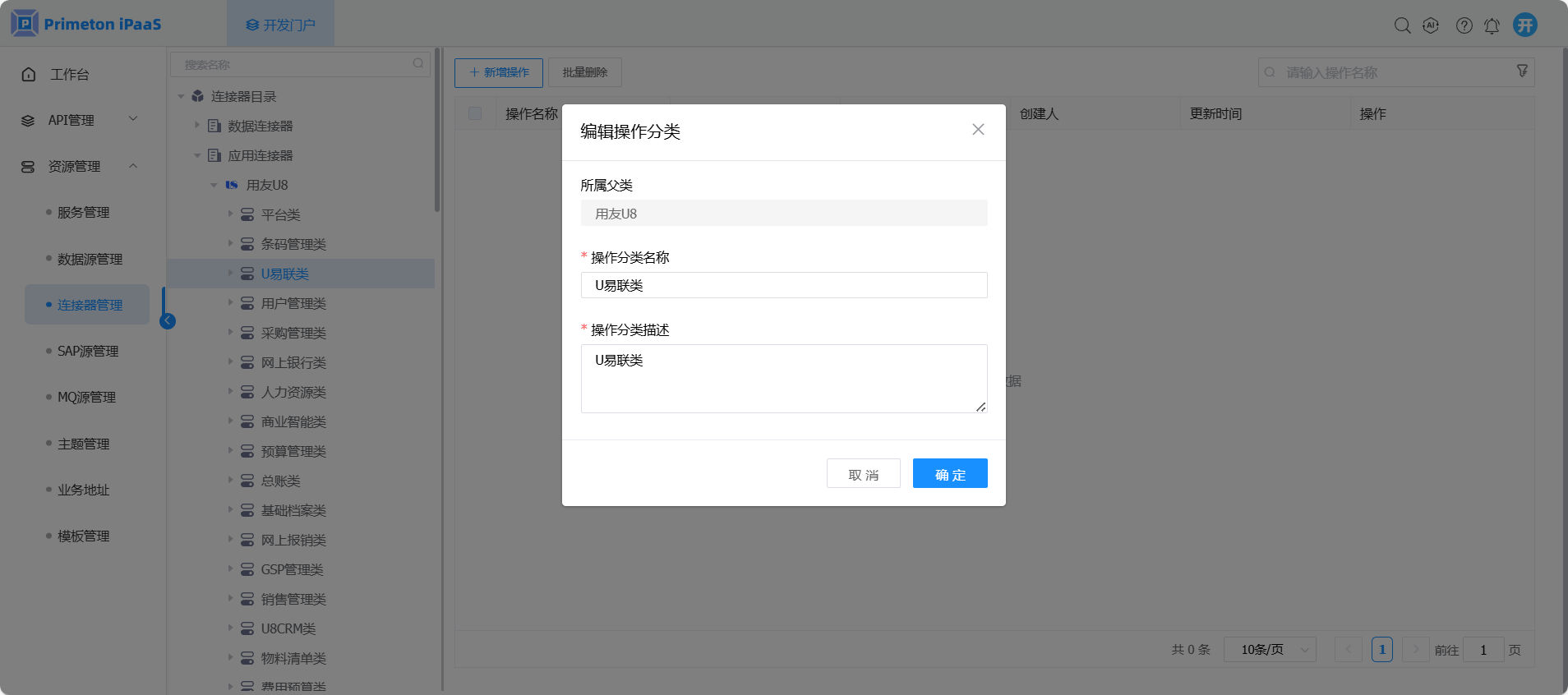Click the 操作分类描述 textarea

pos(784,379)
